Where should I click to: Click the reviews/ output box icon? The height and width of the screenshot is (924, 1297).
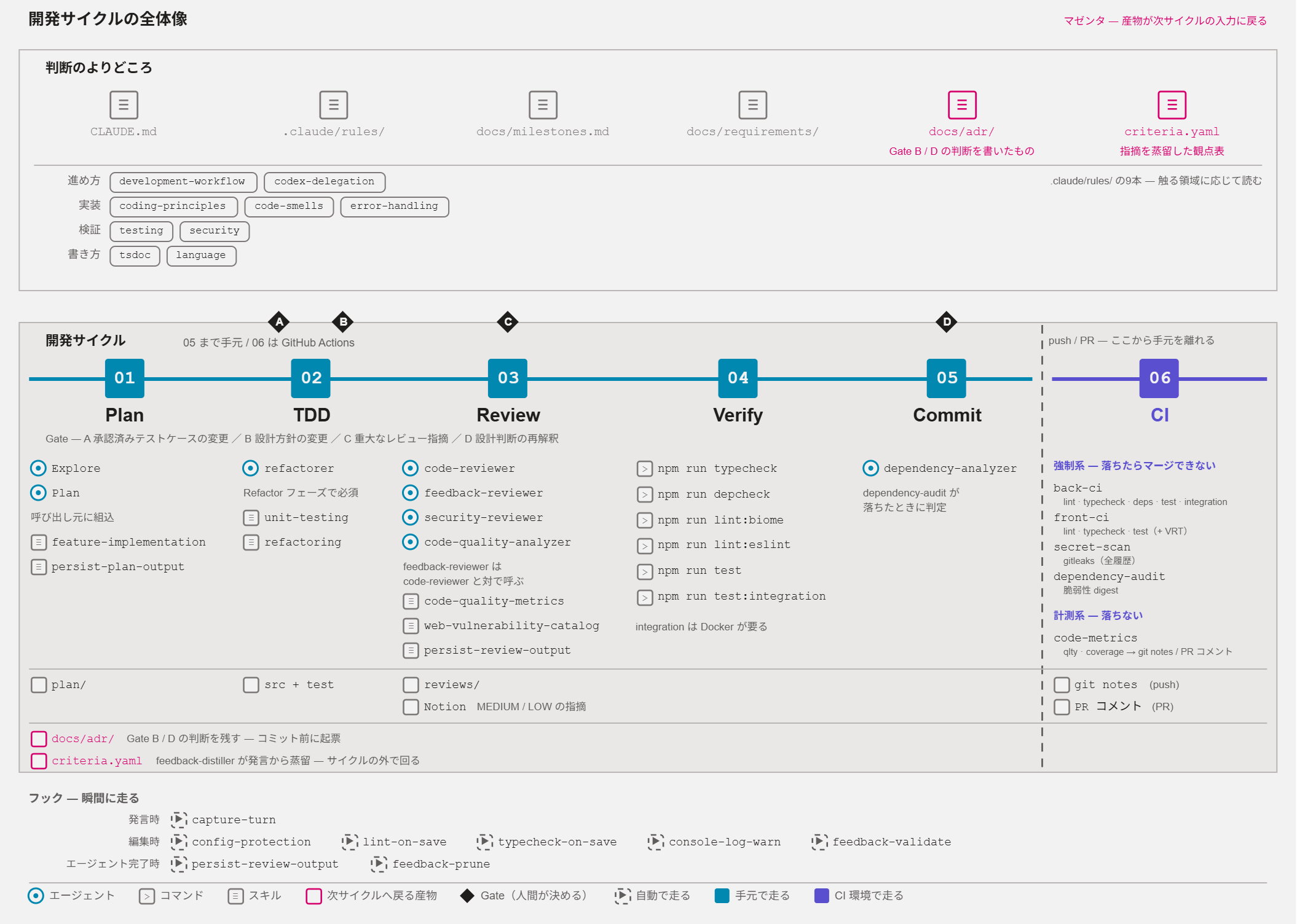pos(411,685)
